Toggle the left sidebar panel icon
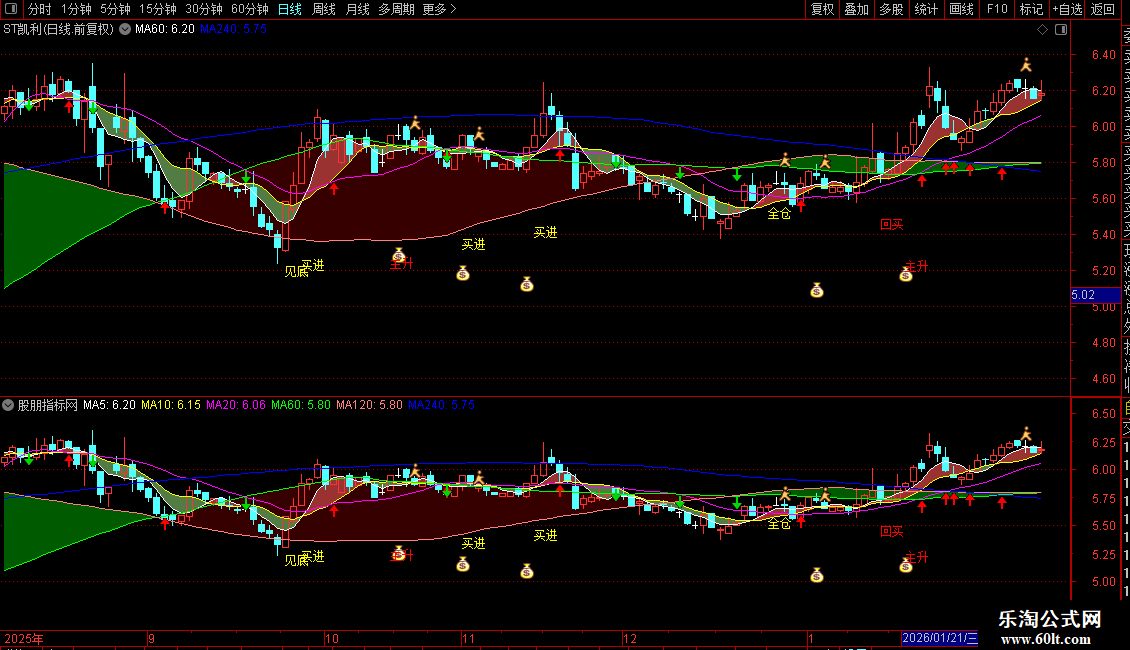 pyautogui.click(x=11, y=9)
